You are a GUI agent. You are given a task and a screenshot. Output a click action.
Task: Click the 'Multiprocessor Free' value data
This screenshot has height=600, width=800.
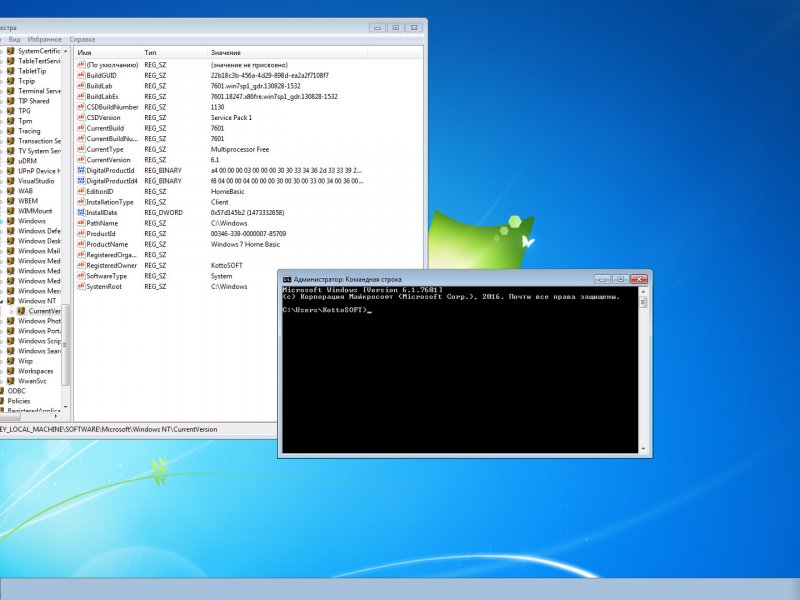[240, 149]
